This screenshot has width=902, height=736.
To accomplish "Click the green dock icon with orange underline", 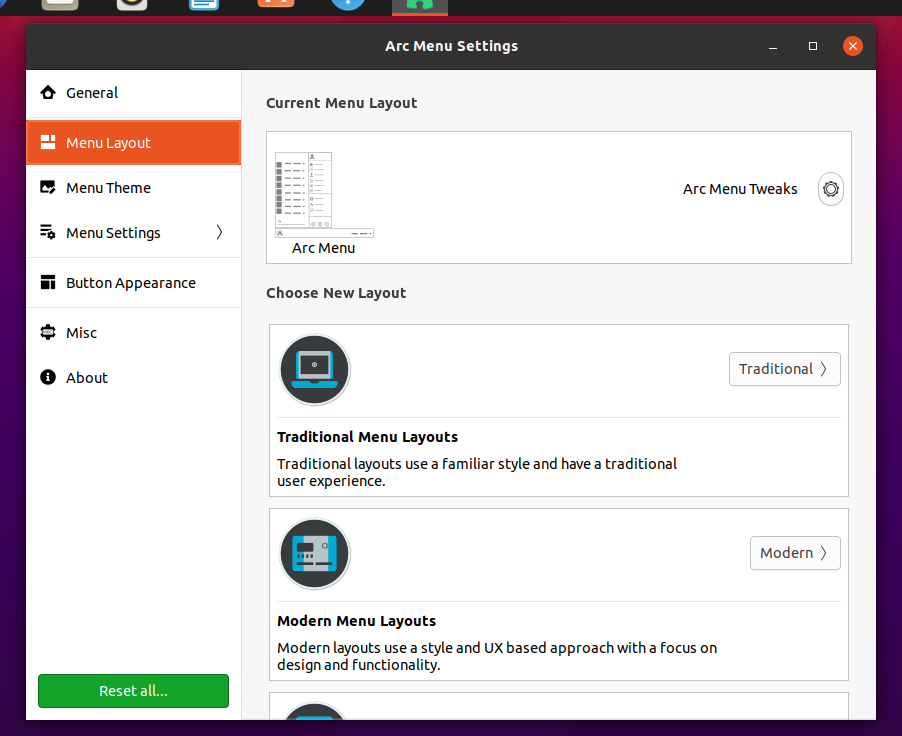I will point(420,6).
